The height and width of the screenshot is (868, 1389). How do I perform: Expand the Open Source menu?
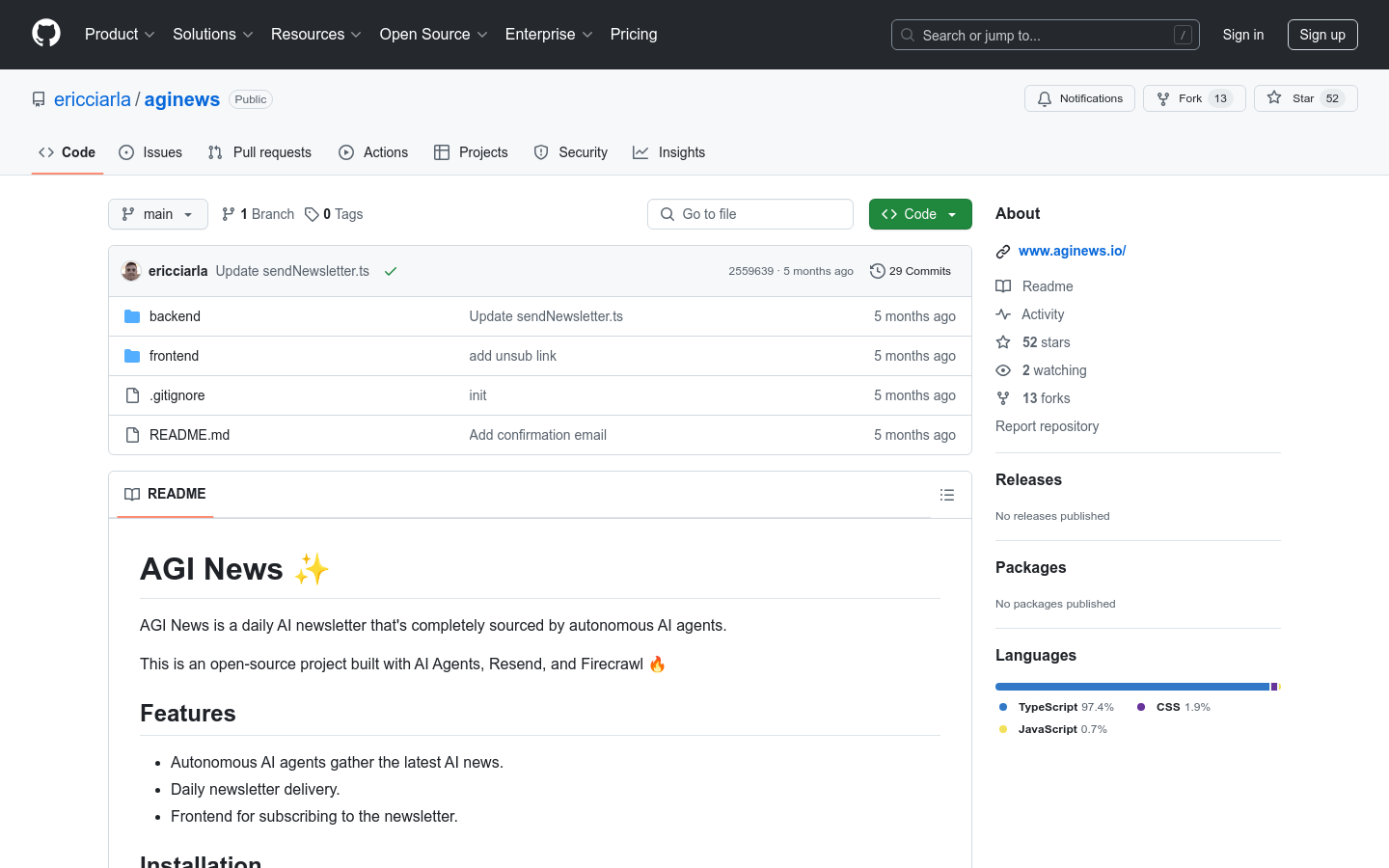pos(434,34)
